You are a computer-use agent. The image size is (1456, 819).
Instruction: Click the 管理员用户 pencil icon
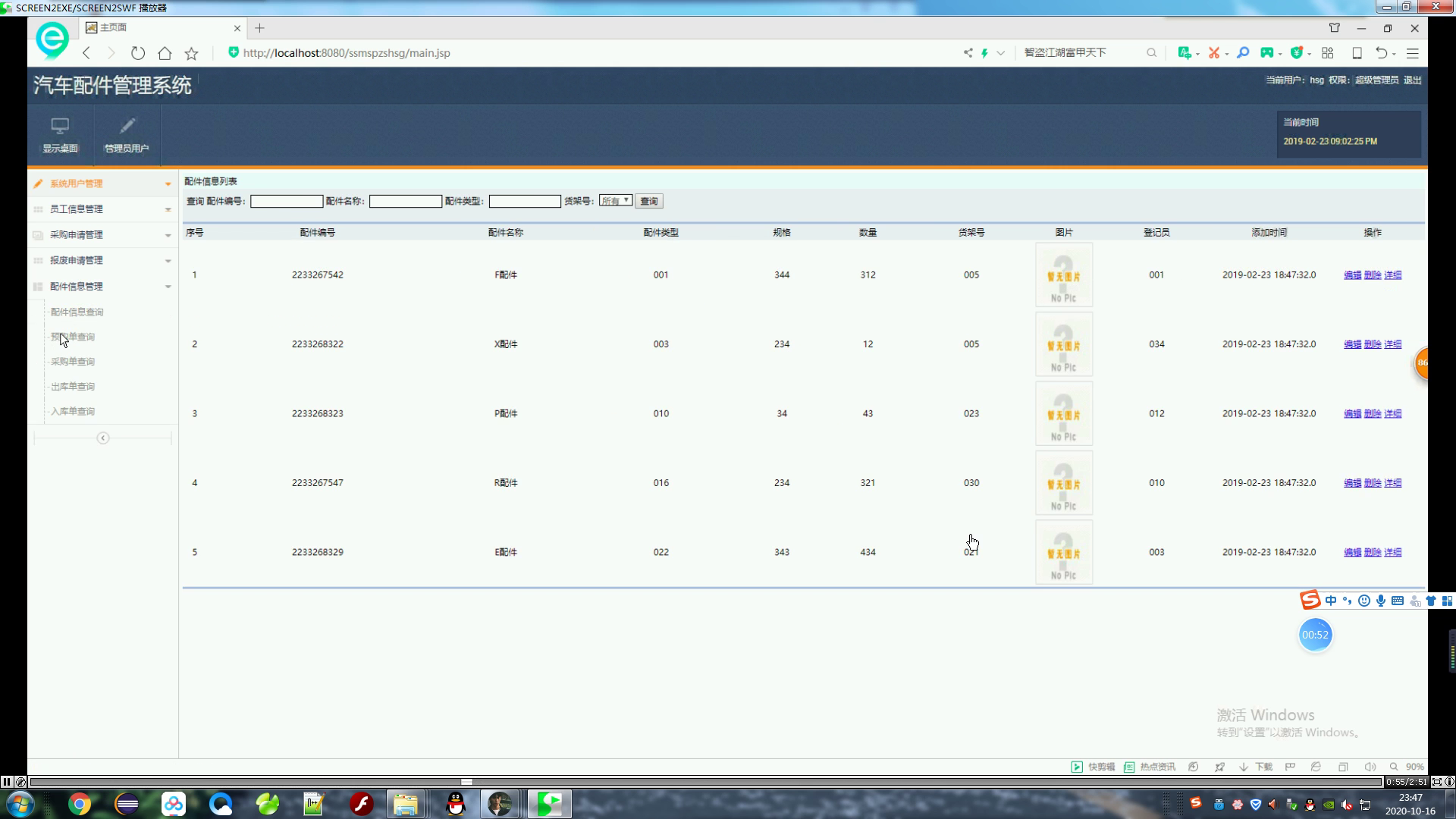[127, 126]
